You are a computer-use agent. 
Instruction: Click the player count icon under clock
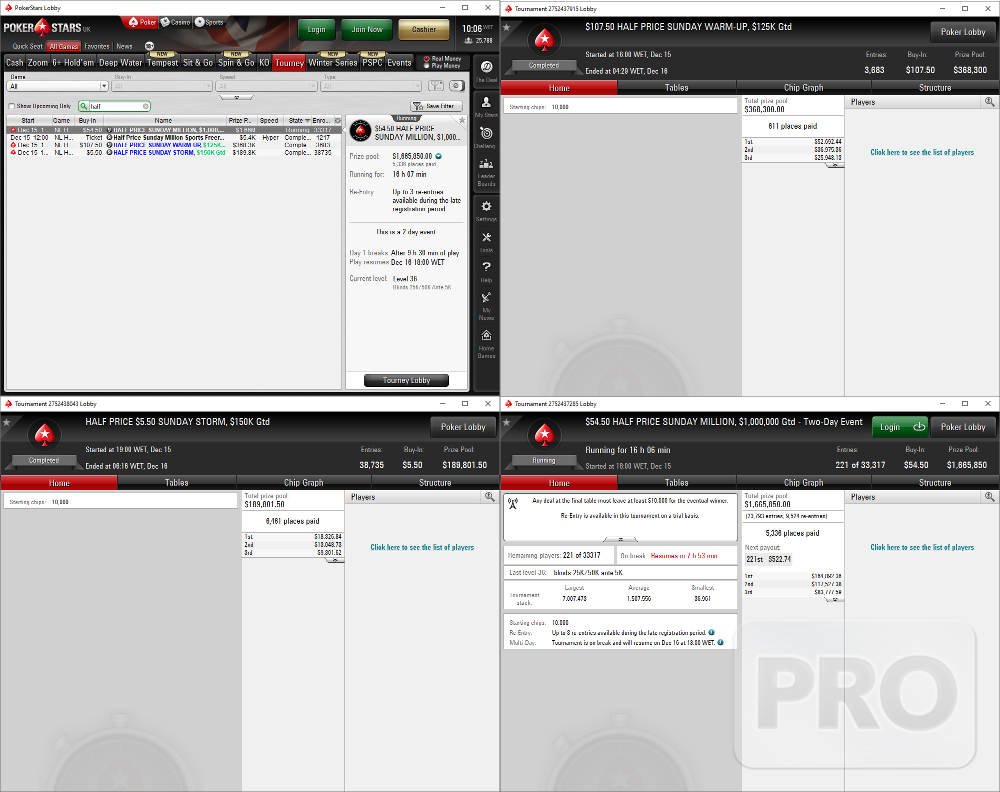(469, 40)
